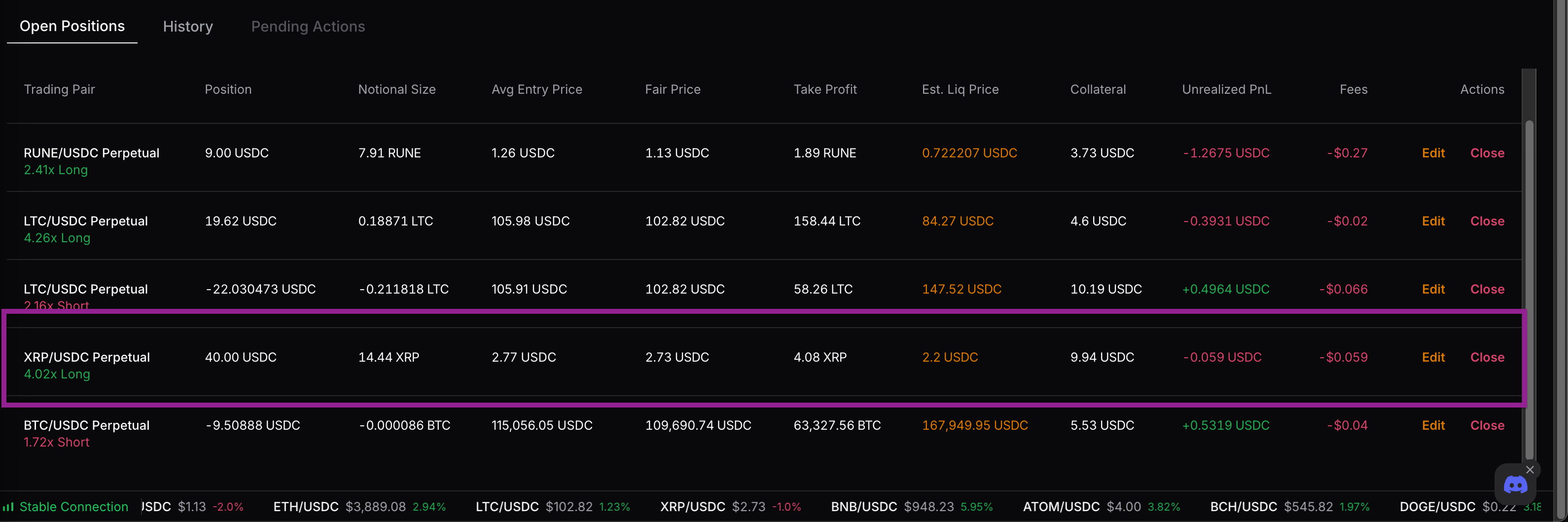Select the Open Positions tab
Viewport: 1568px width, 522px height.
(72, 26)
